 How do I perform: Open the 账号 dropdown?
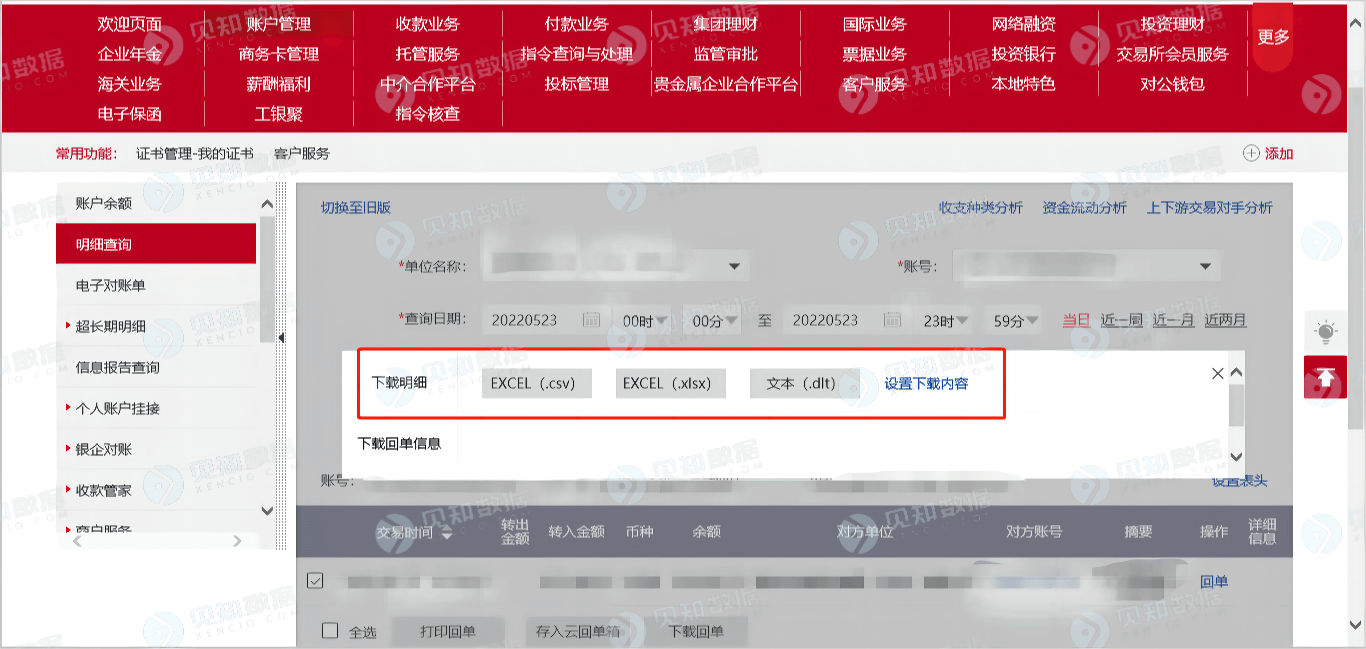[1204, 266]
